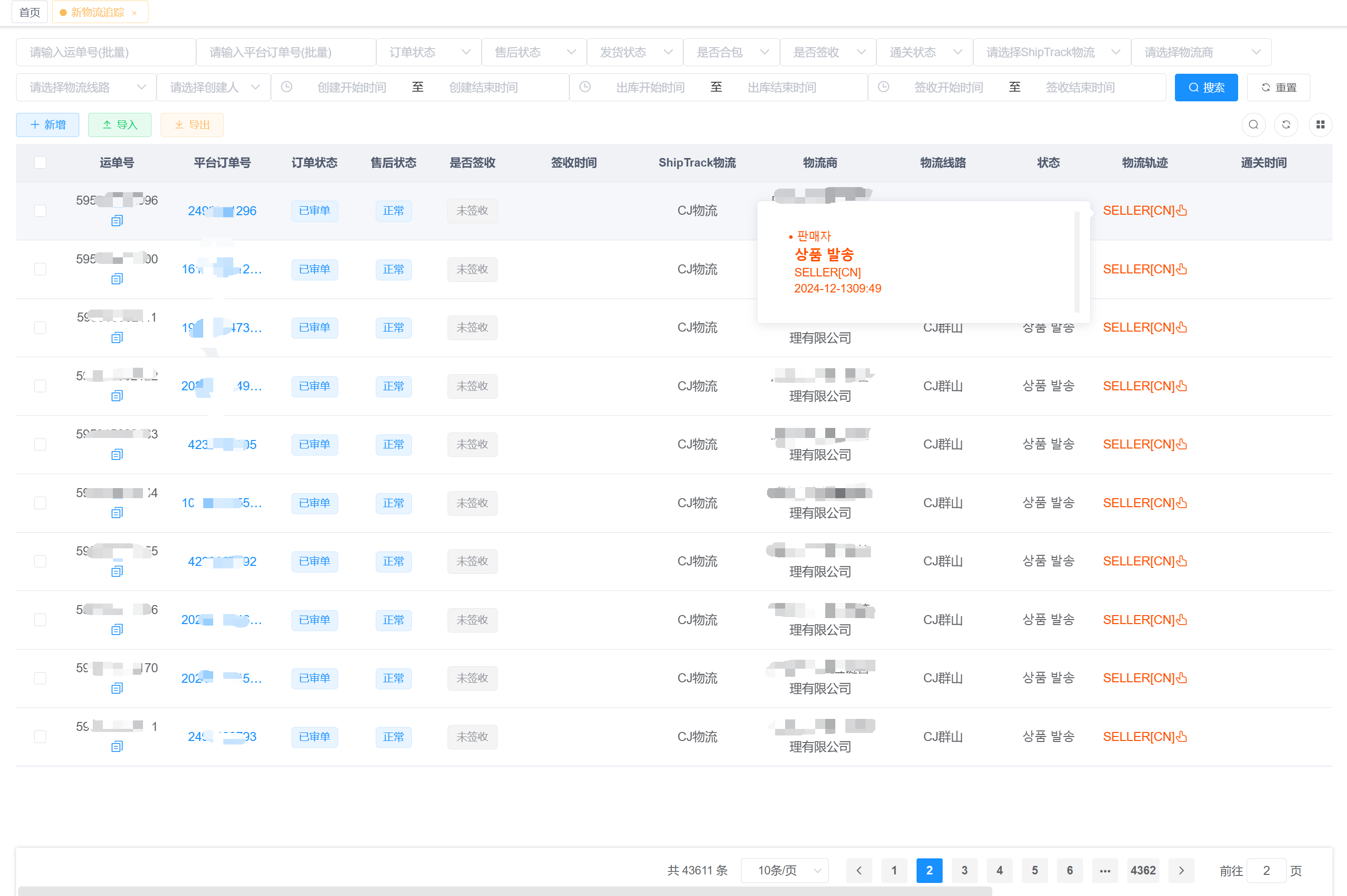Close the 新物流追踪 tab with its x
The height and width of the screenshot is (896, 1347).
coord(134,13)
